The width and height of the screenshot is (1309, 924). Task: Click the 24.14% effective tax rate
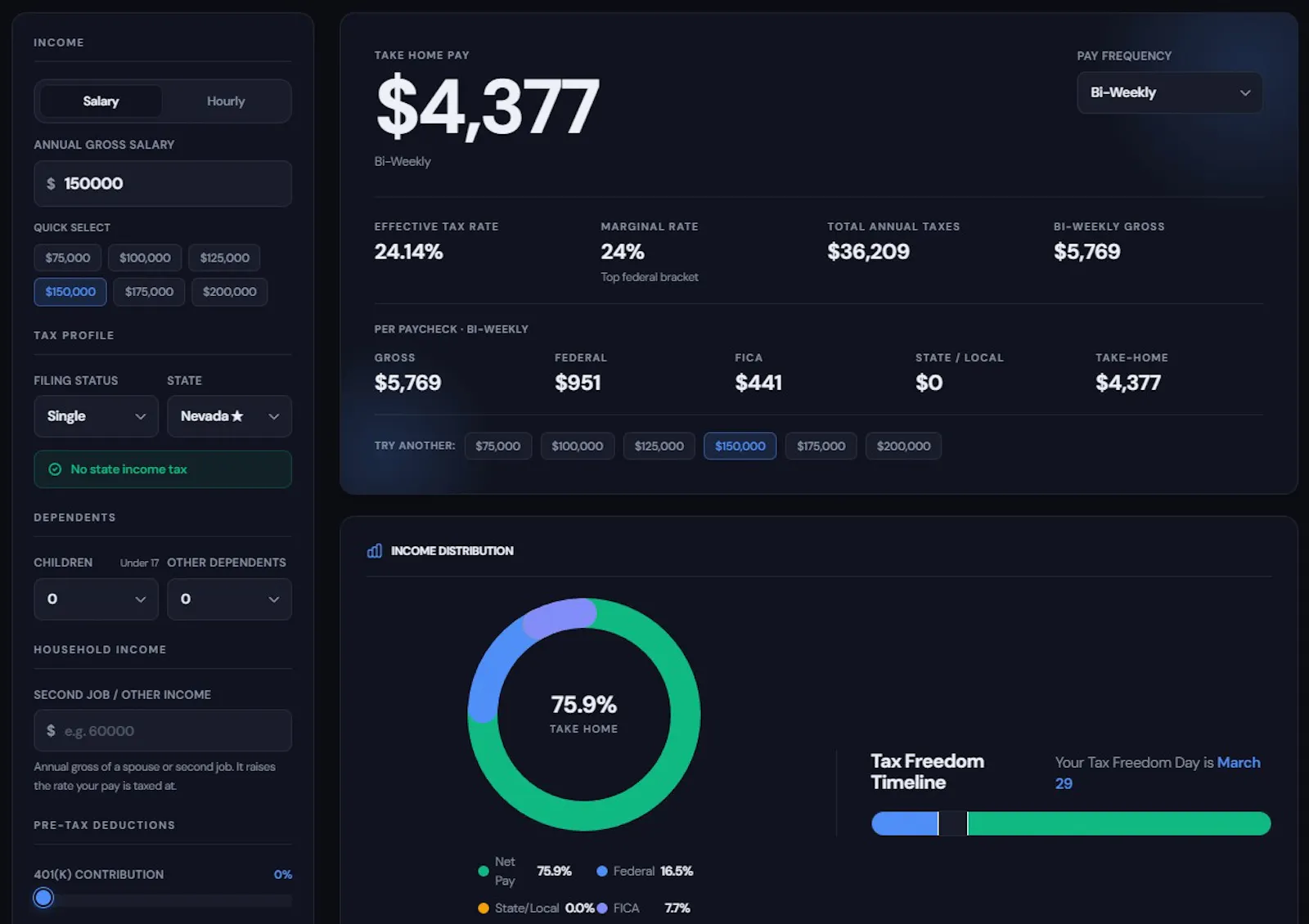click(x=408, y=252)
